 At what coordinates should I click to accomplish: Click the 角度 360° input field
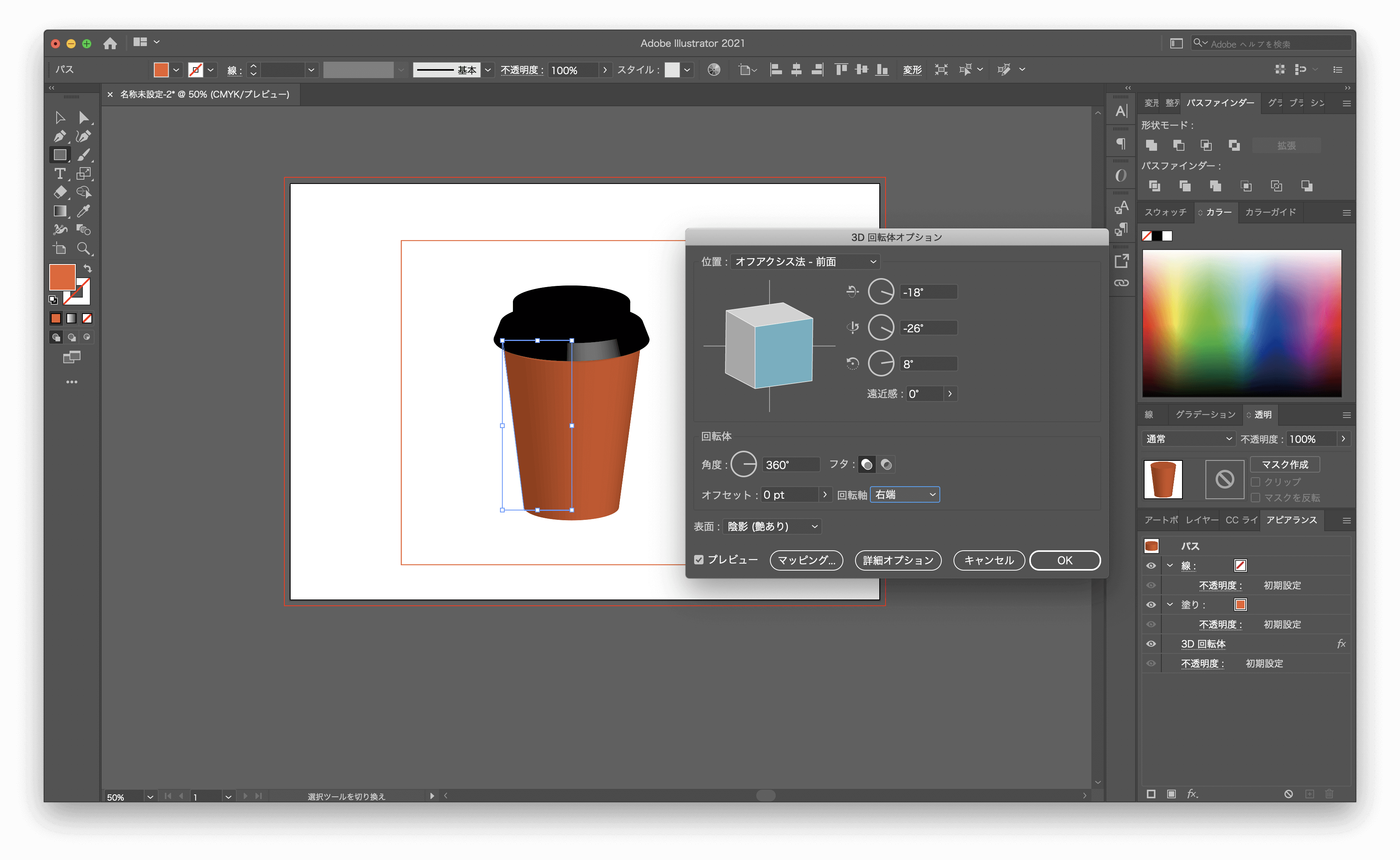(791, 465)
